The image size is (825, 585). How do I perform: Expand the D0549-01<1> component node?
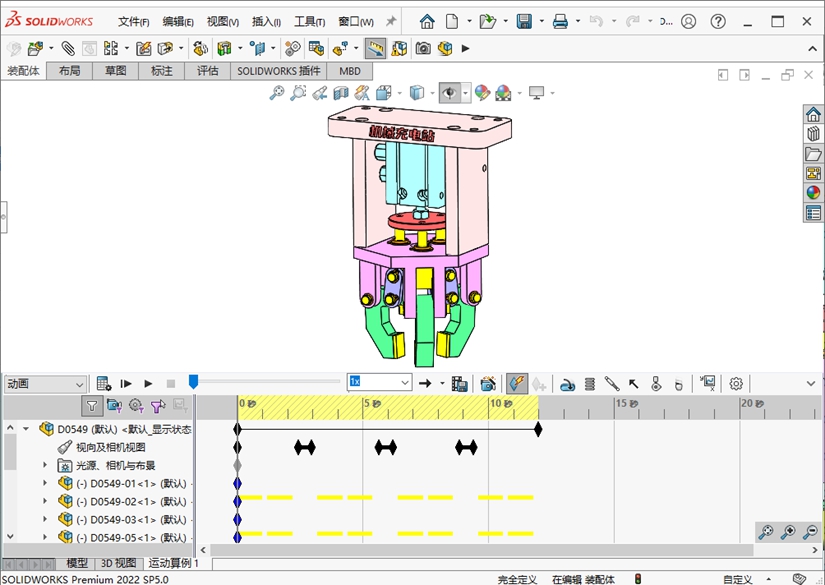[x=44, y=484]
